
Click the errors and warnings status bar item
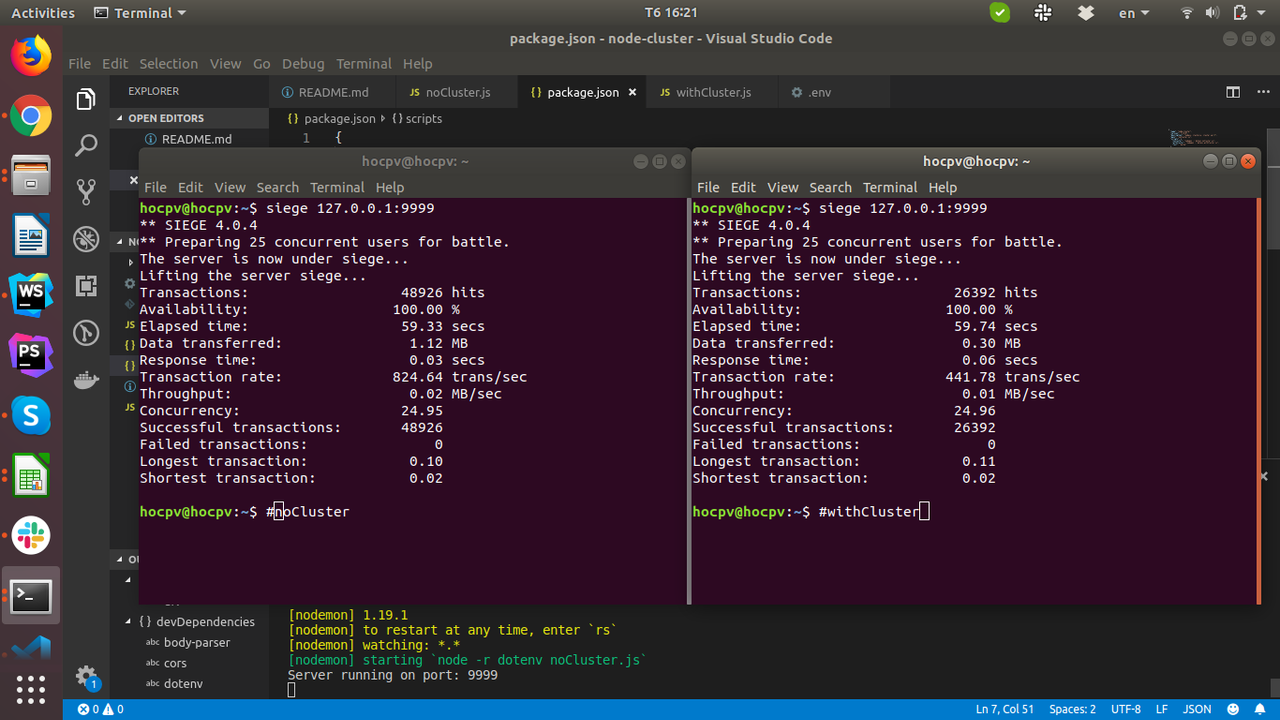pyautogui.click(x=100, y=709)
